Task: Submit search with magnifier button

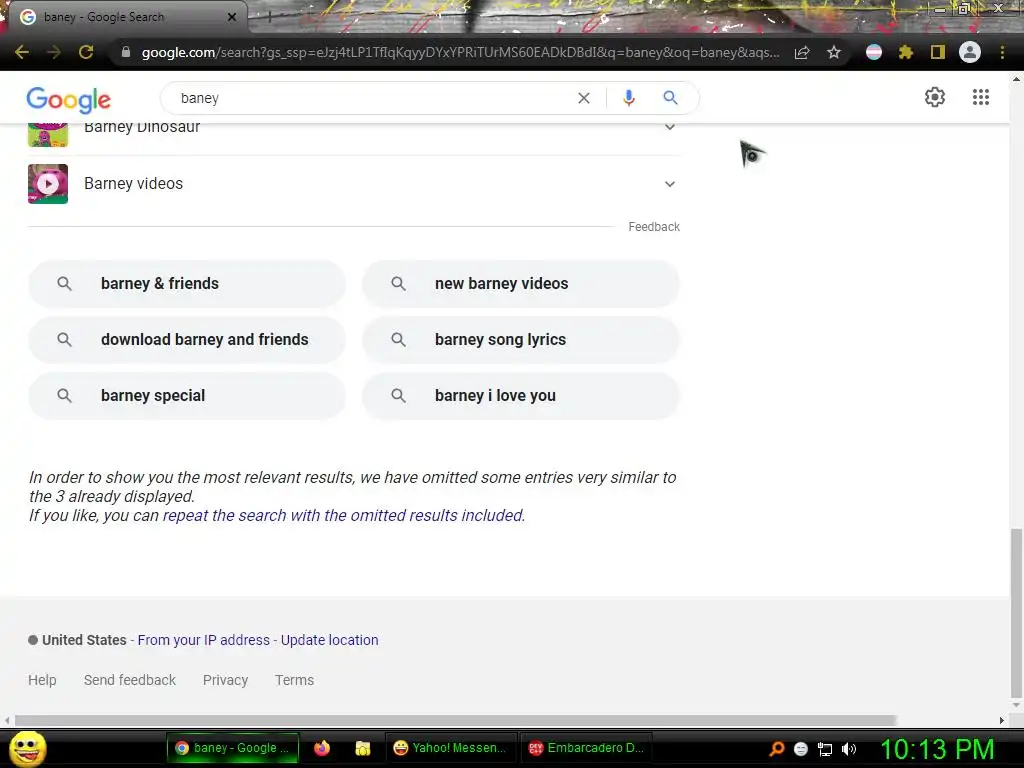Action: coord(670,98)
